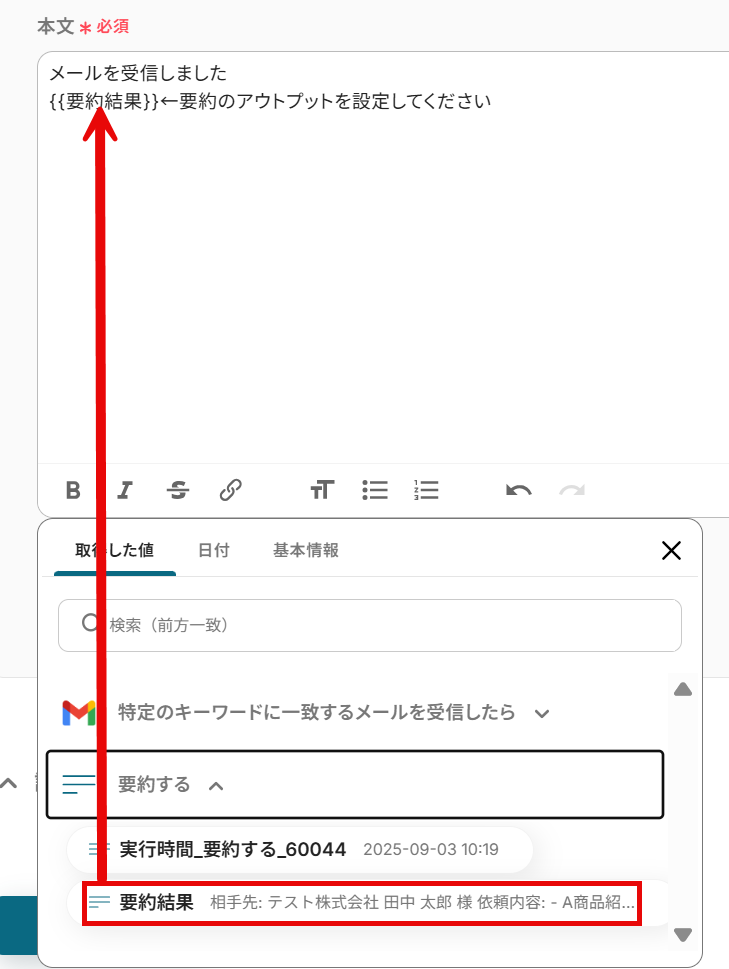Apply italic formatting to text
Image resolution: width=729 pixels, height=969 pixels.
(x=125, y=490)
